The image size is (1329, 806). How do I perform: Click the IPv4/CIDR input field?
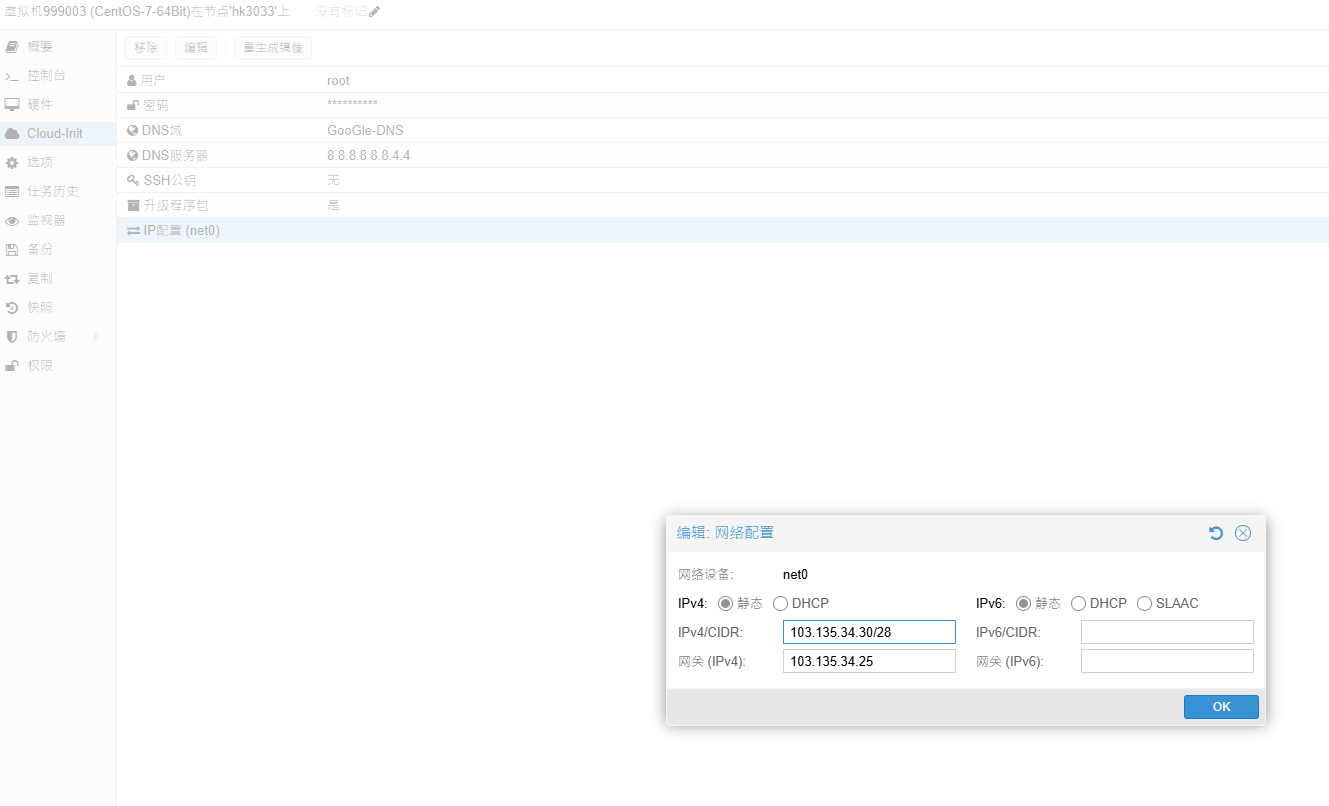click(x=868, y=632)
